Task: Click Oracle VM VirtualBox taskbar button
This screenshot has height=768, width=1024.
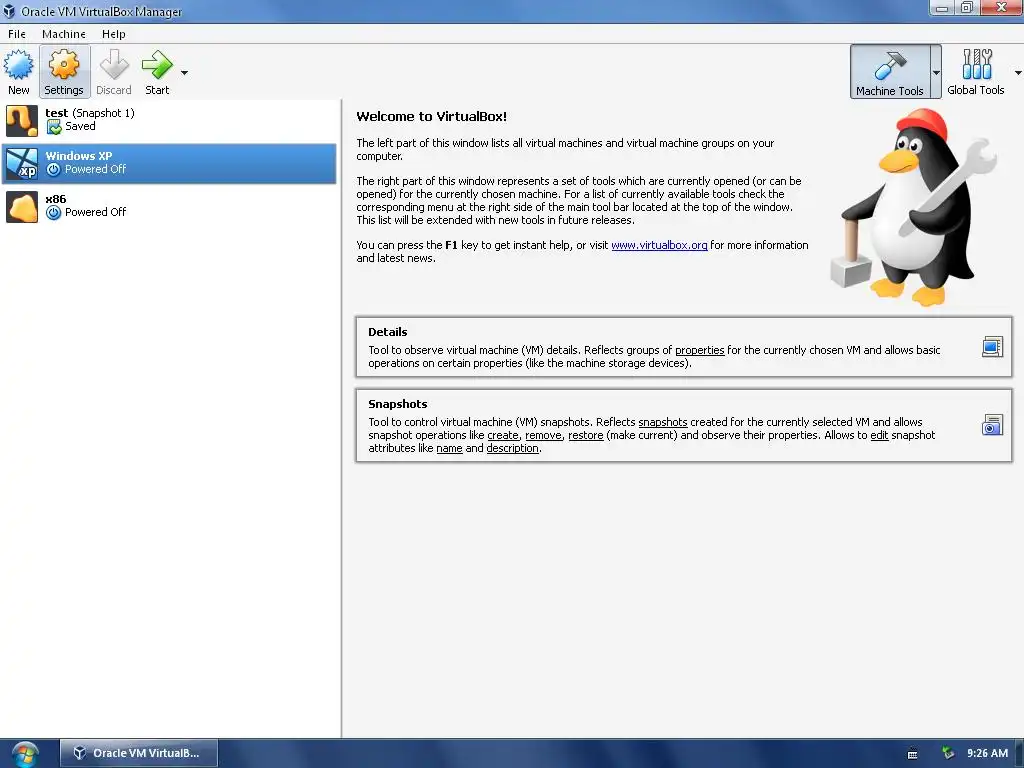Action: pyautogui.click(x=139, y=753)
